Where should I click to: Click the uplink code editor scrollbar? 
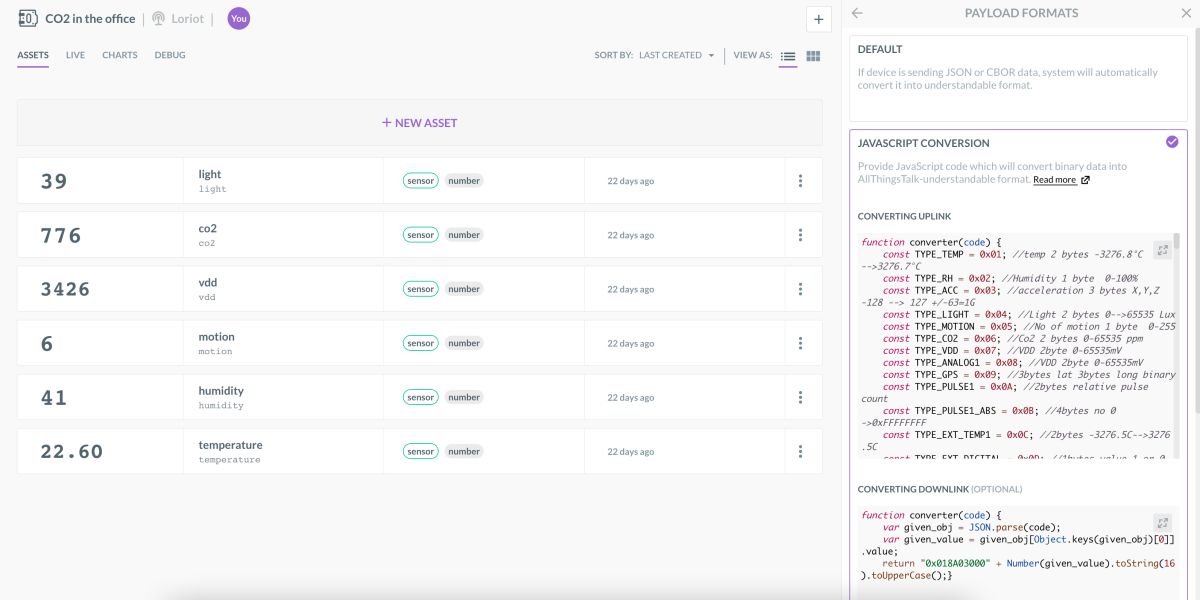(1176, 242)
